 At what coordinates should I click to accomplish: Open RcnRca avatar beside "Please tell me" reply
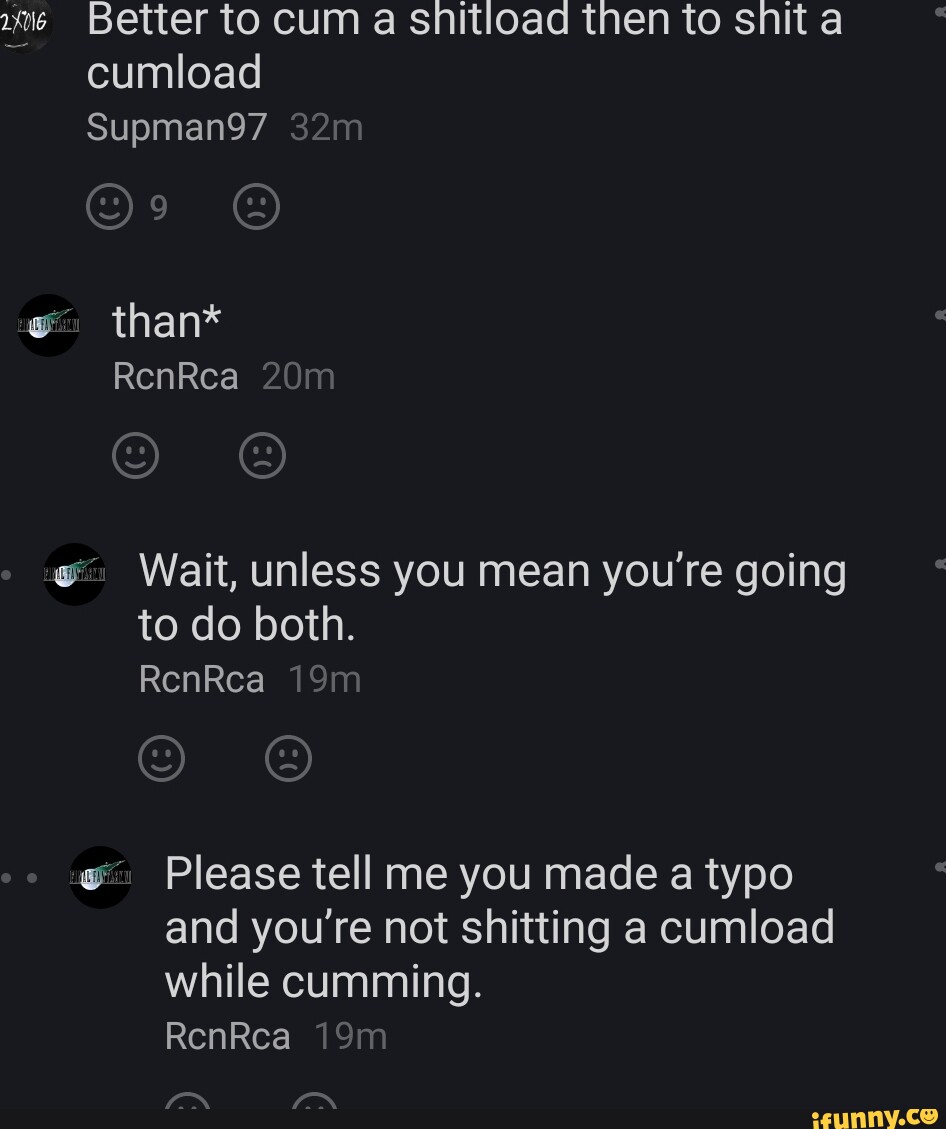100,877
